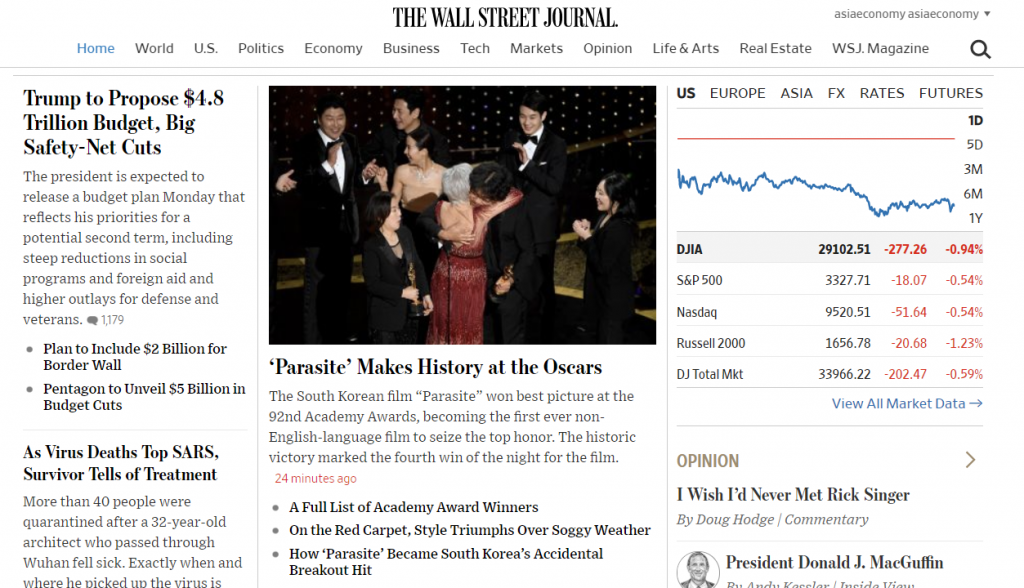Image resolution: width=1024 pixels, height=588 pixels.
Task: Click The Wall Street Journal logo
Action: 505,18
